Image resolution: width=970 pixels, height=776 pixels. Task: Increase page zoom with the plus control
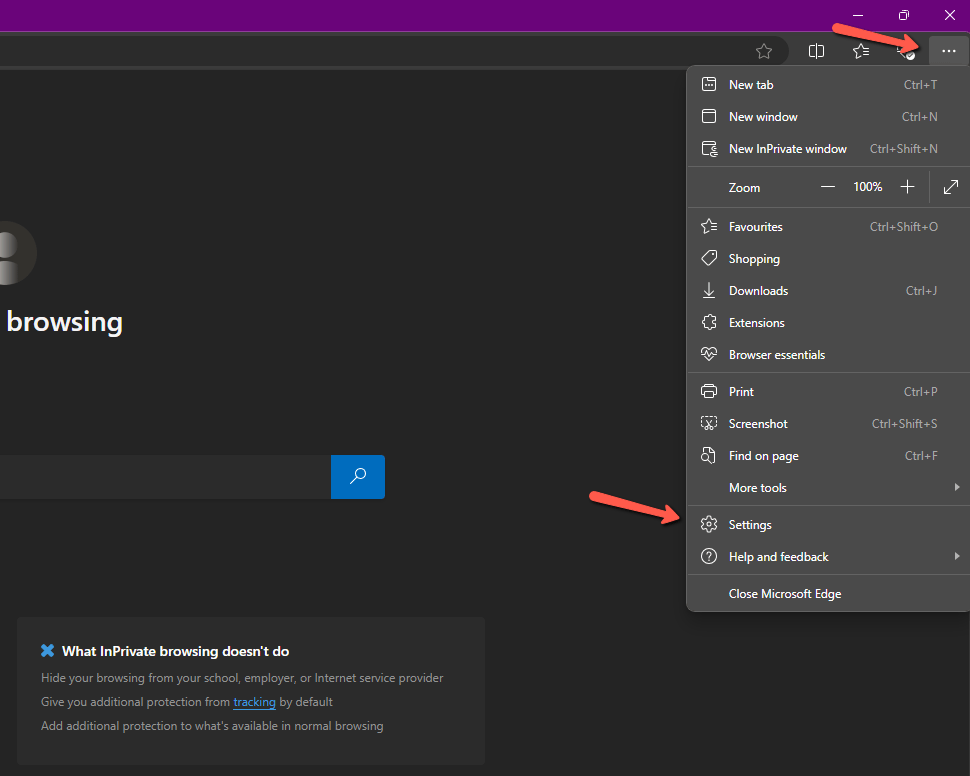(x=907, y=186)
